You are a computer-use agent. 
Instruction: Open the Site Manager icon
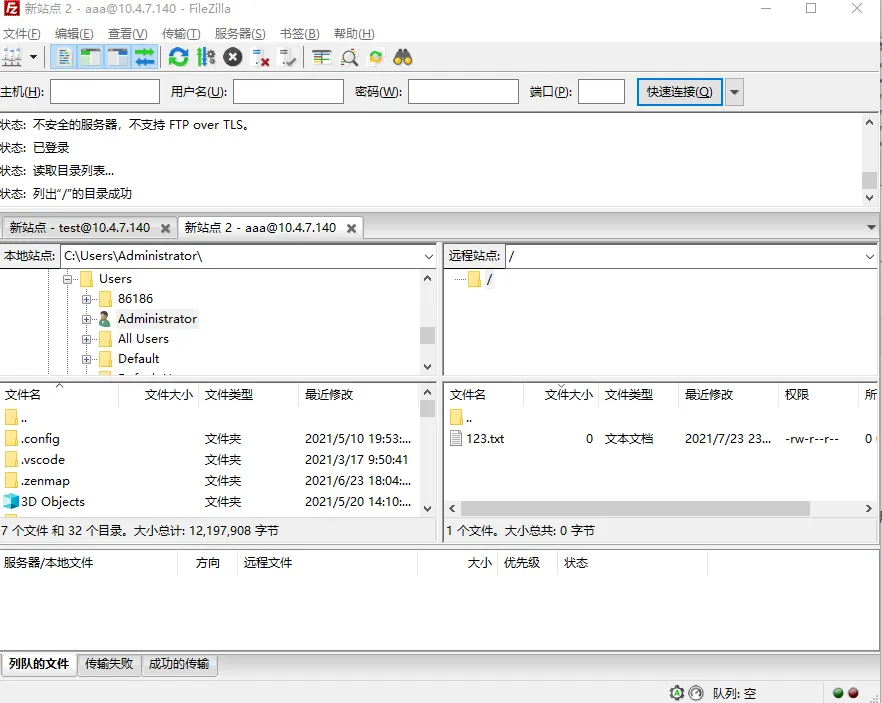point(12,57)
